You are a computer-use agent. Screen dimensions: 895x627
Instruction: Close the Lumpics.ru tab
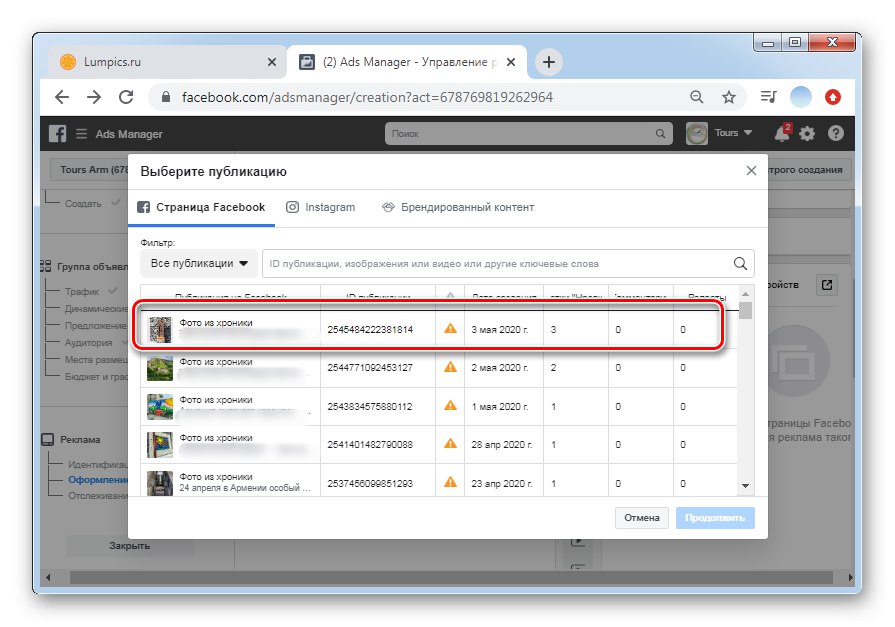coord(272,62)
